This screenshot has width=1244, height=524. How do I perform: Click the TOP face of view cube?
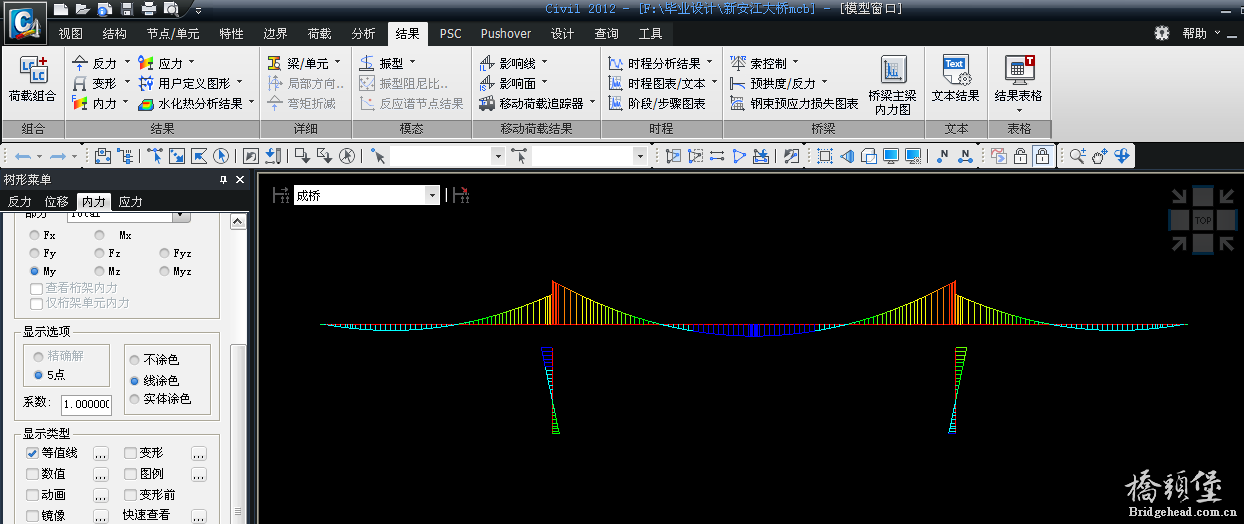click(1202, 220)
